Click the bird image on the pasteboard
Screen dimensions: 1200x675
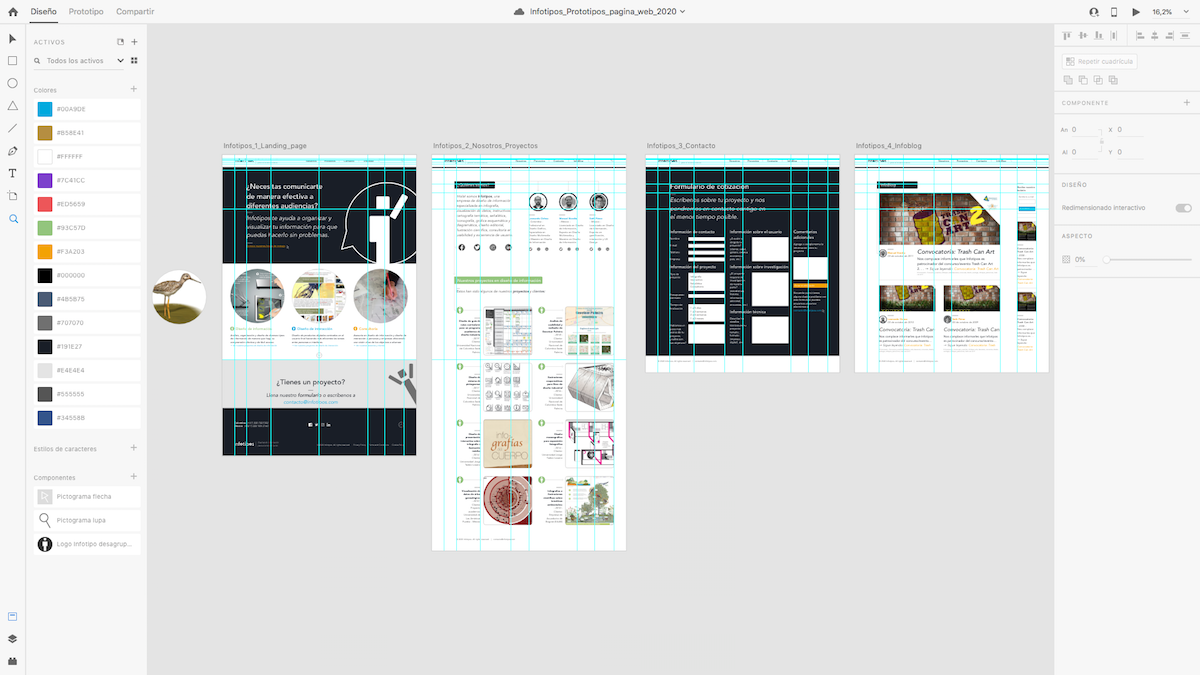[179, 297]
